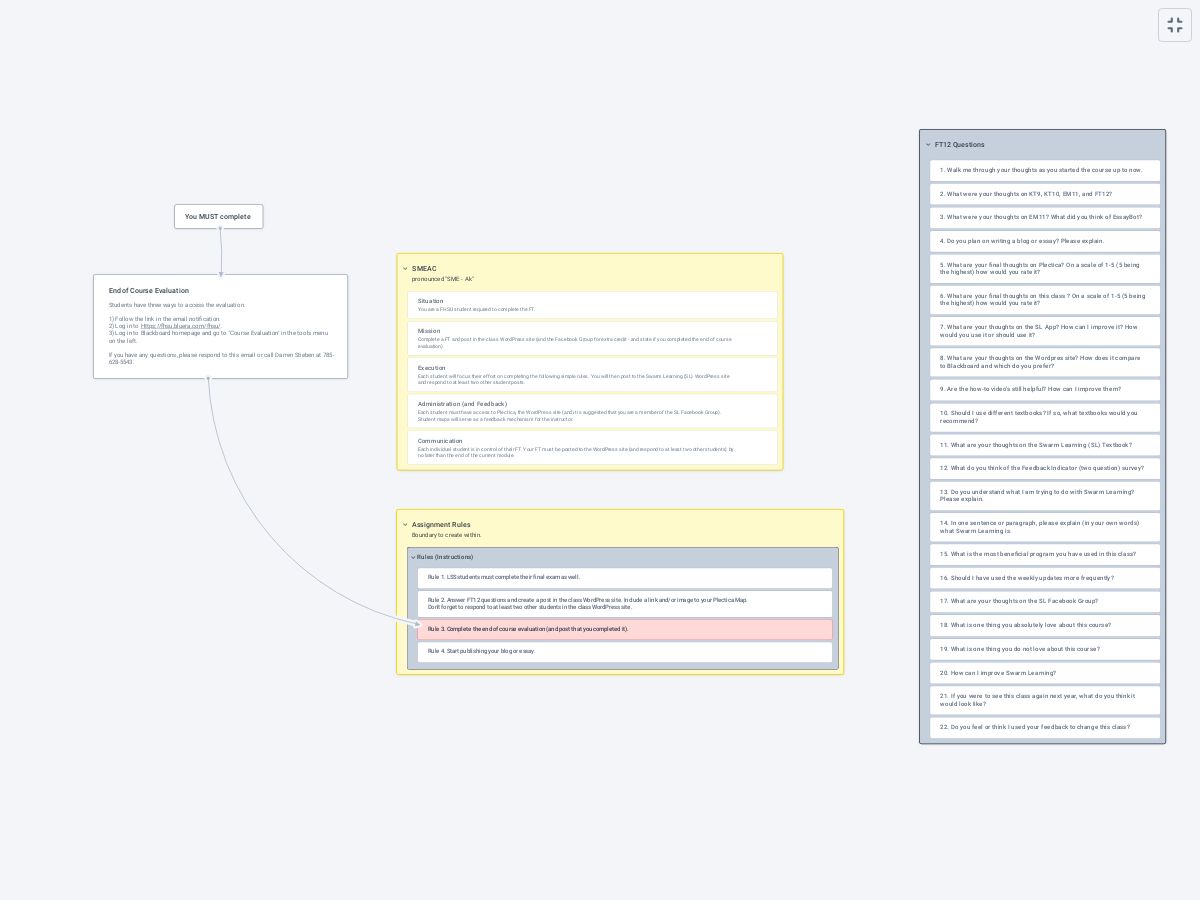This screenshot has width=1200, height=900.
Task: Select the Administration (and Feedback) card
Action: [592, 411]
